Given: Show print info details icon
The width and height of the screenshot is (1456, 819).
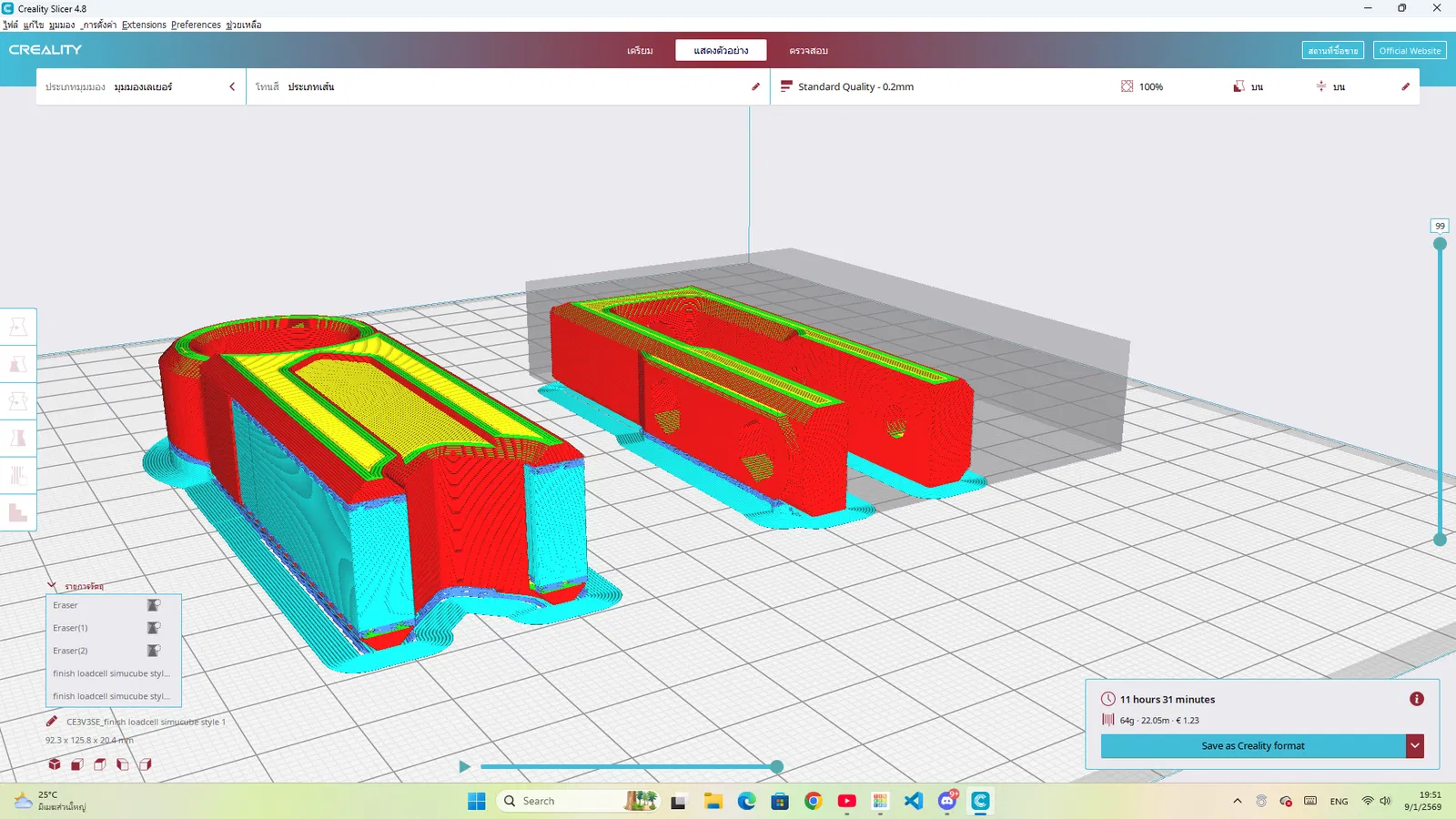Looking at the screenshot, I should (1417, 699).
